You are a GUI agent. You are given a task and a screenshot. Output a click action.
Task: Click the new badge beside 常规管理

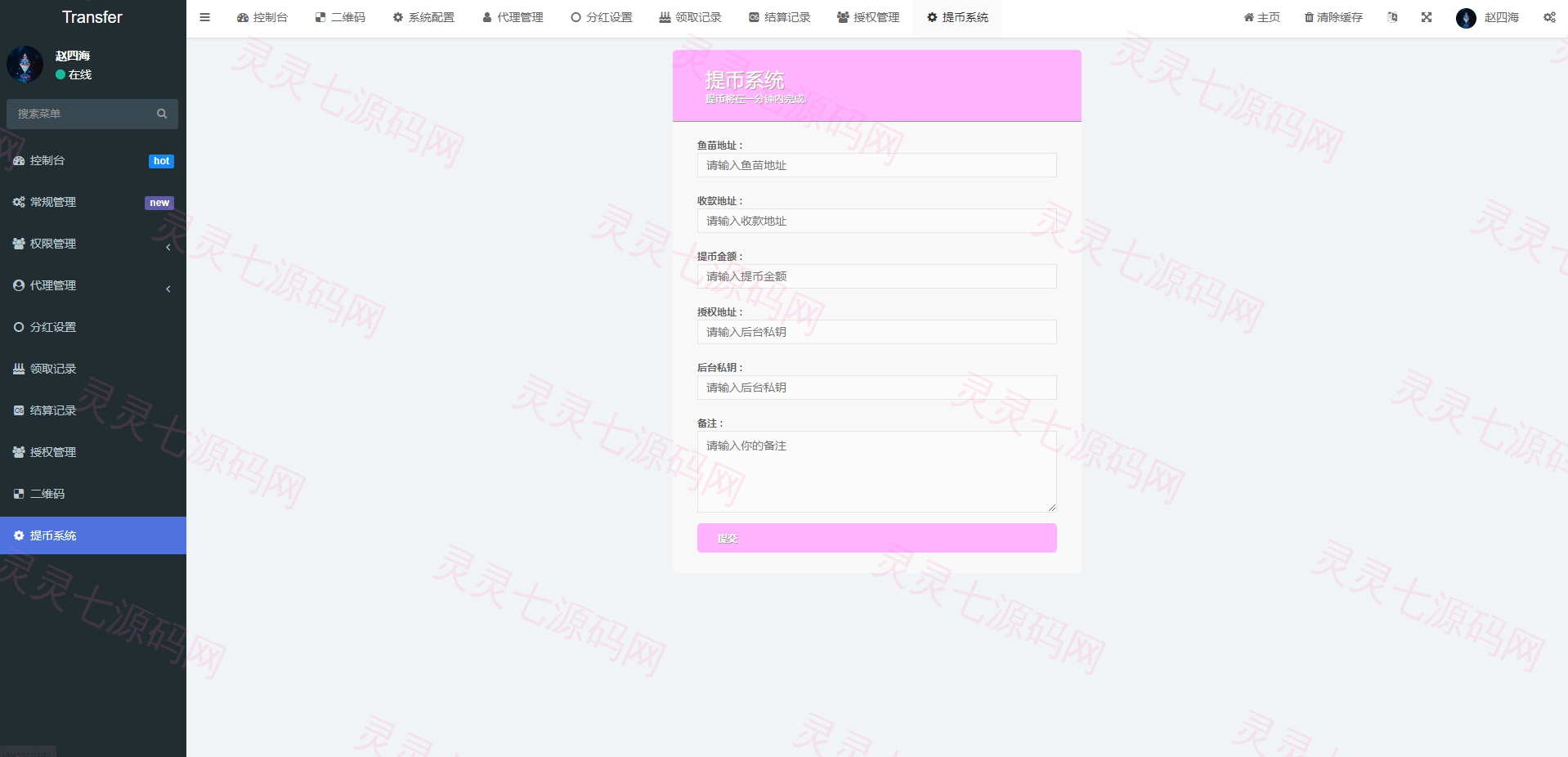159,203
